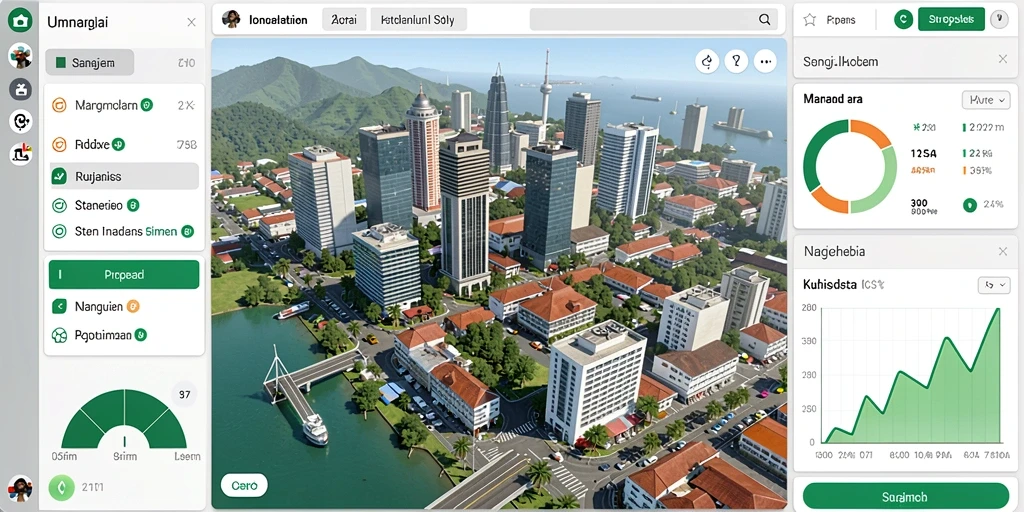Select the Stanetieo radio option
The height and width of the screenshot is (512, 1024).
click(x=59, y=206)
